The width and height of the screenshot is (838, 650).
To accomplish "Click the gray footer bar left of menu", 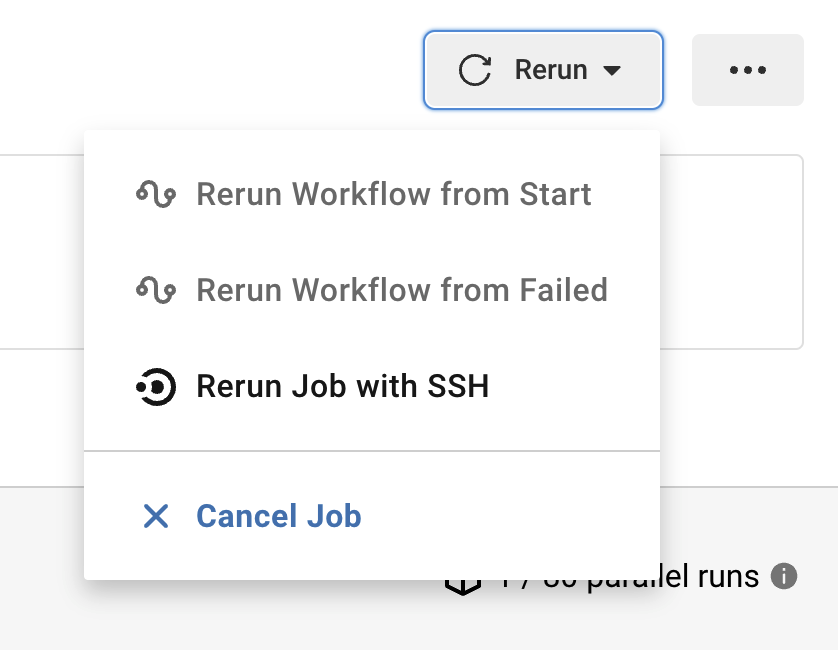I will (40, 570).
